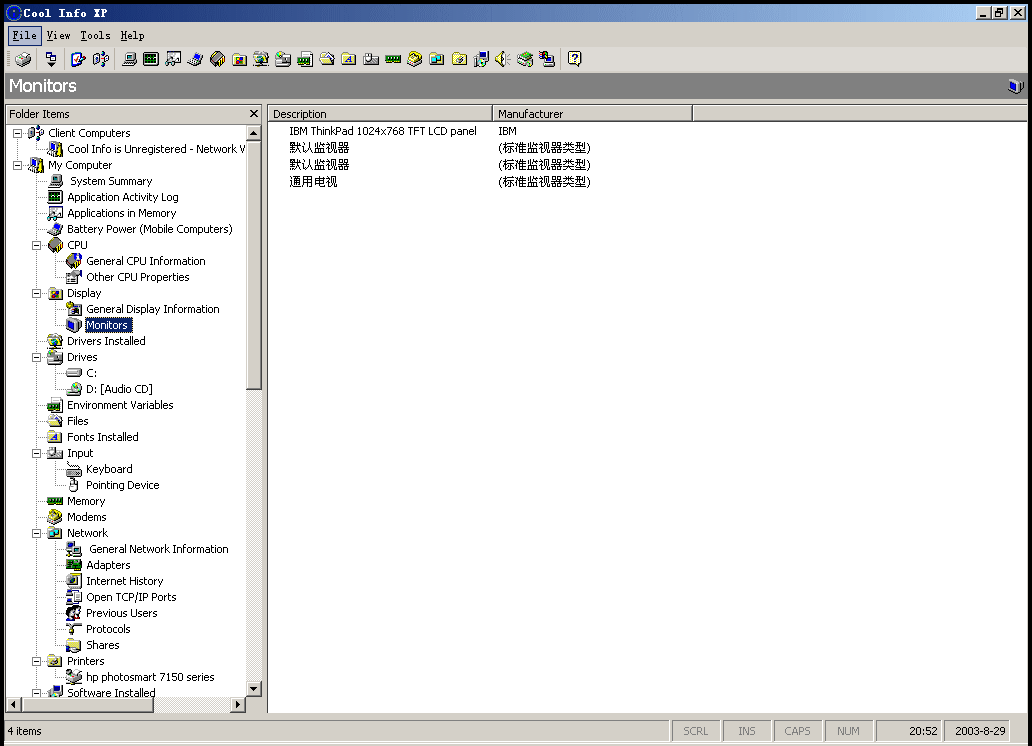The height and width of the screenshot is (746, 1032).
Task: Open Software Installed toolbar icon
Action: (481, 59)
